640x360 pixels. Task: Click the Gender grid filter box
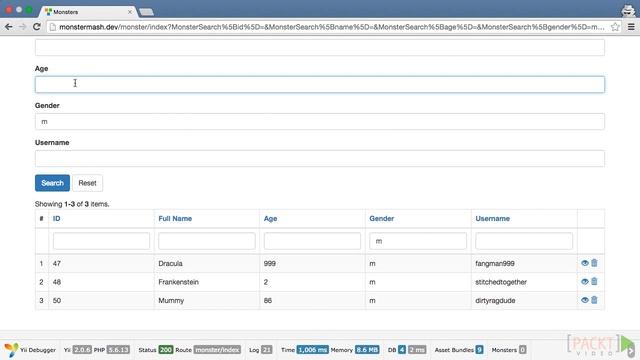click(418, 241)
